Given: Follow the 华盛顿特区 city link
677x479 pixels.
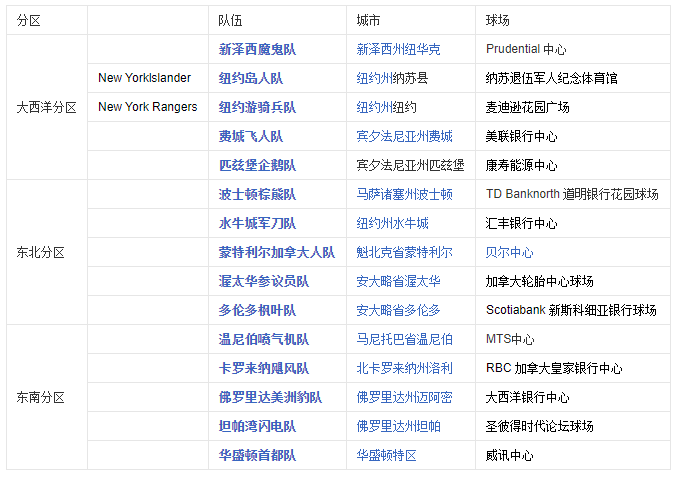Looking at the screenshot, I should (x=386, y=455).
